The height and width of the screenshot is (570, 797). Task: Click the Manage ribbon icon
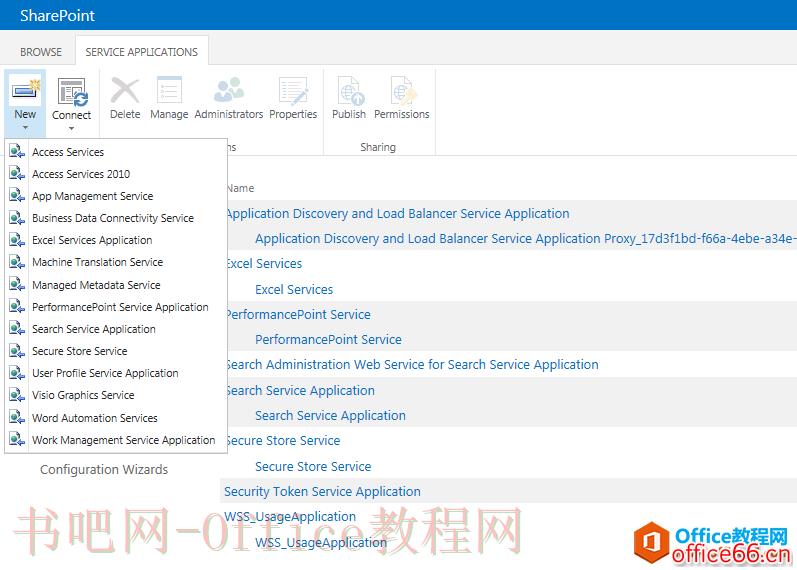[169, 91]
